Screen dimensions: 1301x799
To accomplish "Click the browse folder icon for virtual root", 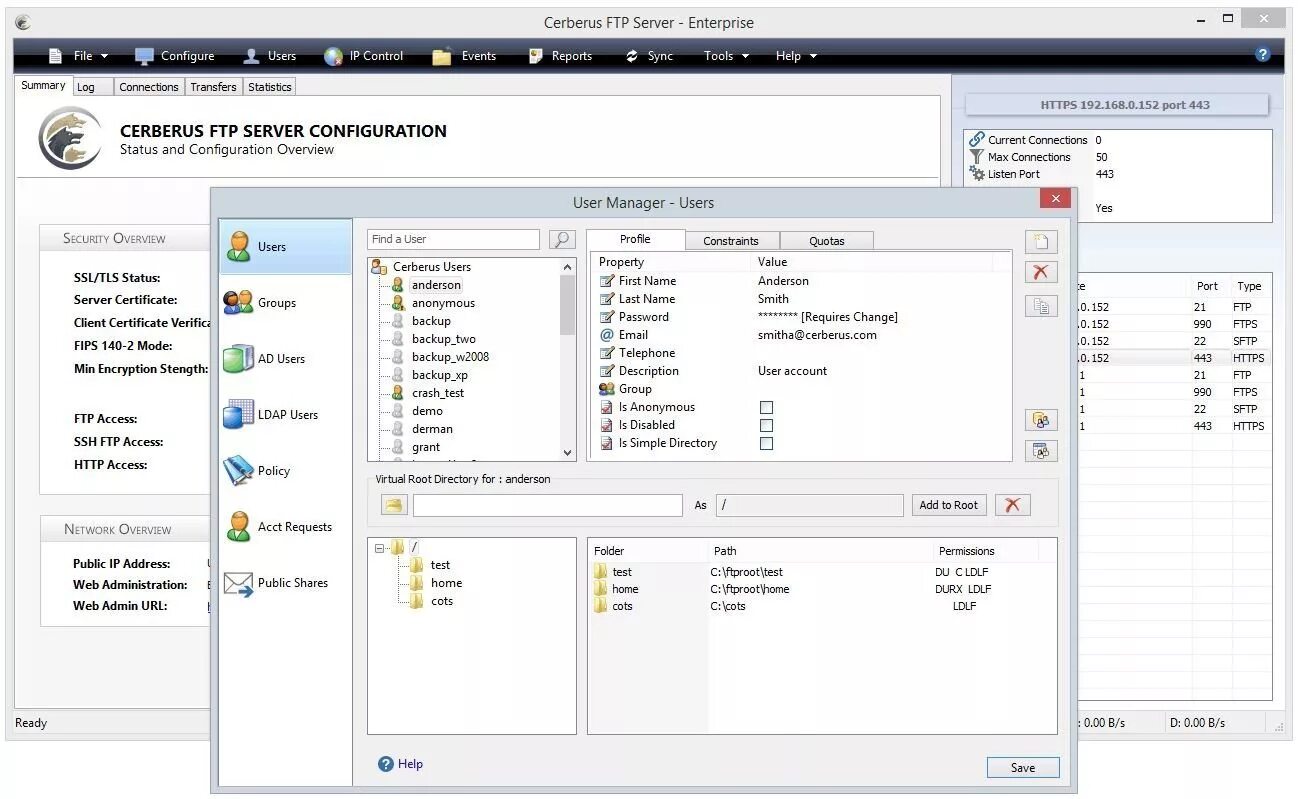I will [394, 505].
